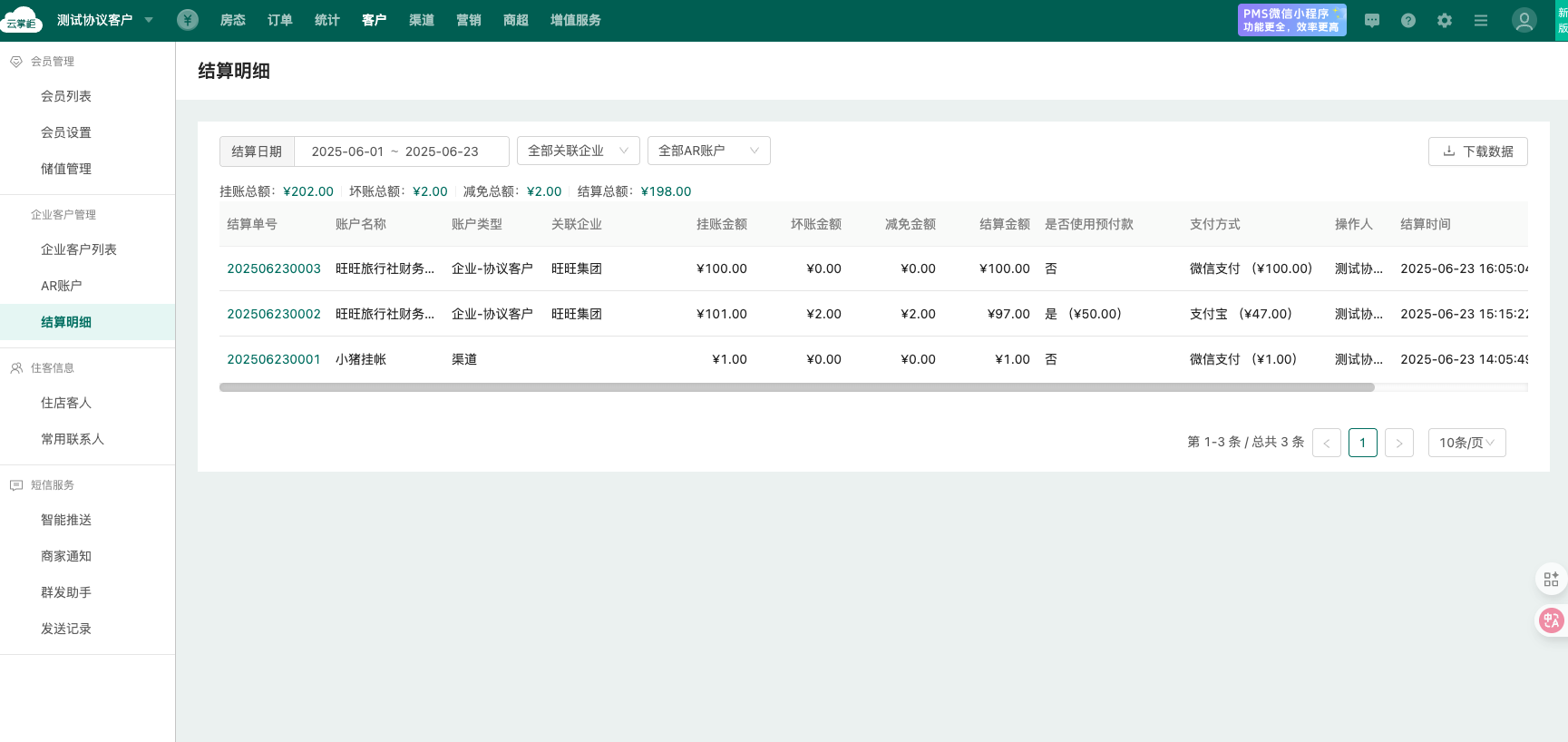
Task: Open the 客户 menu
Action: pyautogui.click(x=375, y=20)
